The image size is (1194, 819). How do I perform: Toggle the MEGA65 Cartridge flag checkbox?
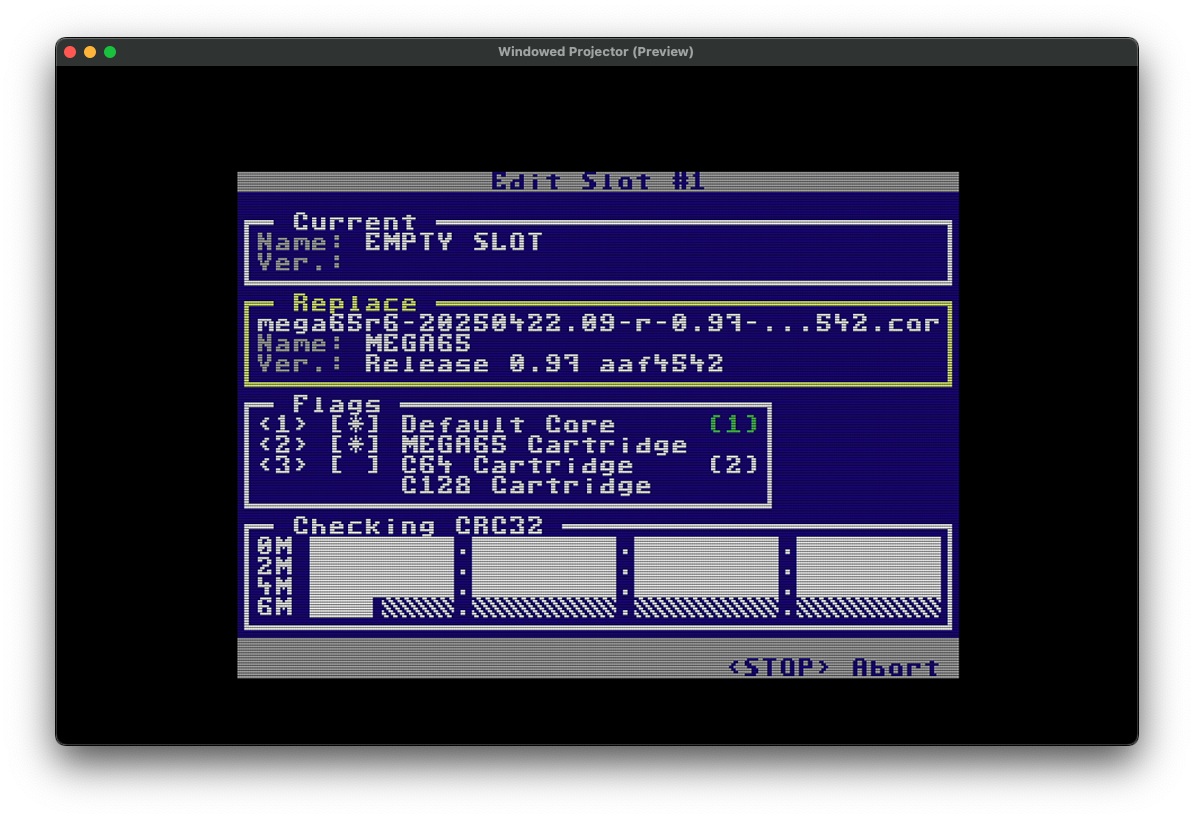pos(355,445)
